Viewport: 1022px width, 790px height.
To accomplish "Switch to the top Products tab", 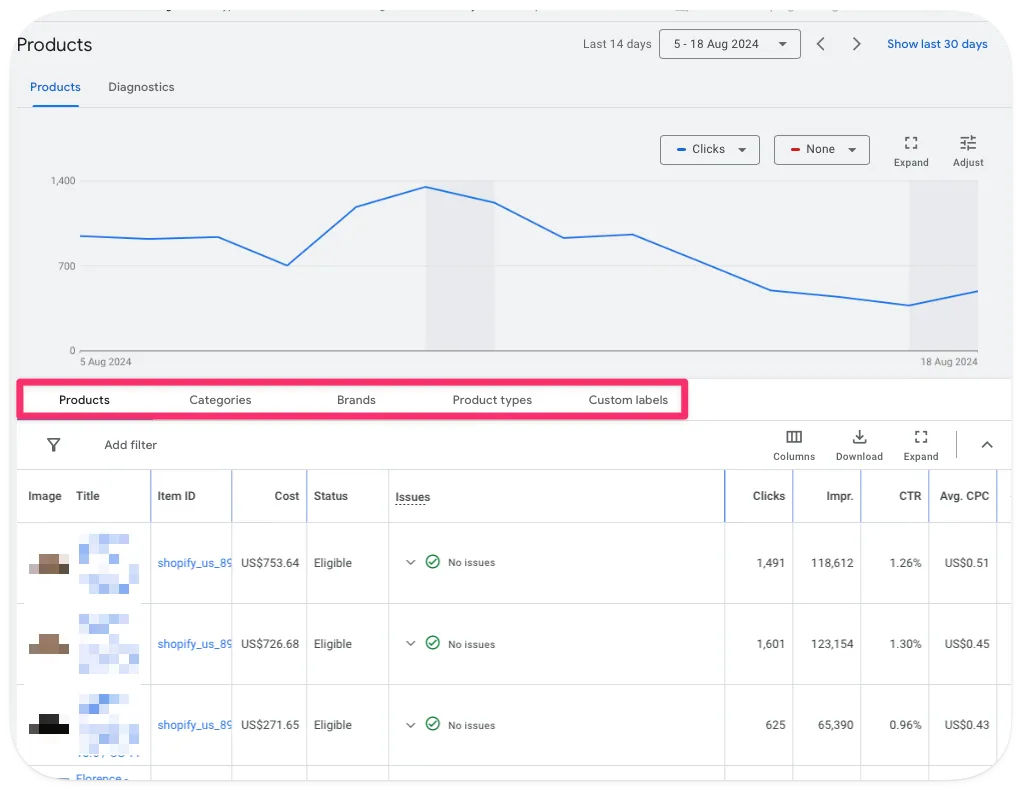I will point(55,87).
